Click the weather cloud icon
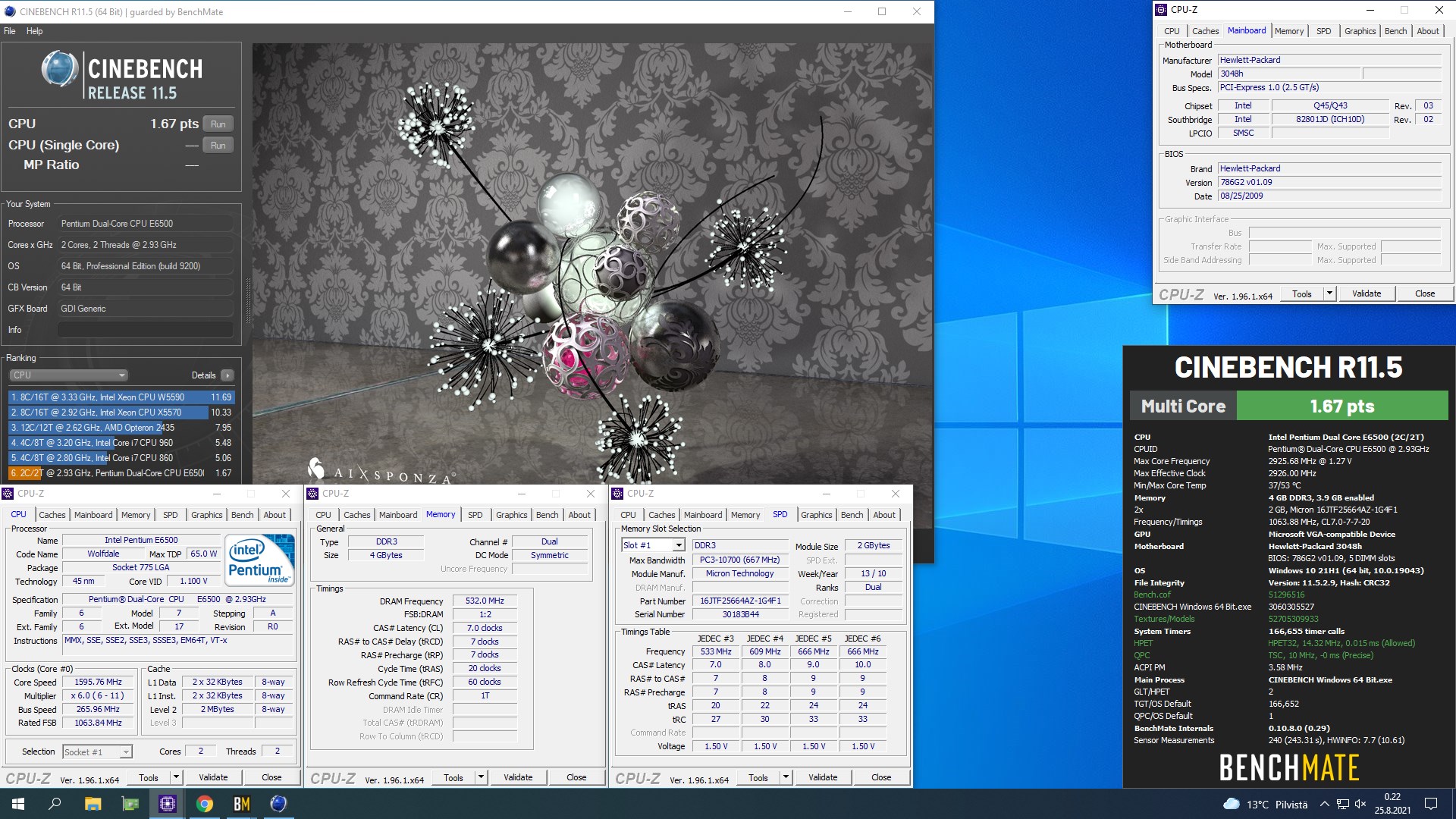The height and width of the screenshot is (819, 1456). tap(1232, 804)
